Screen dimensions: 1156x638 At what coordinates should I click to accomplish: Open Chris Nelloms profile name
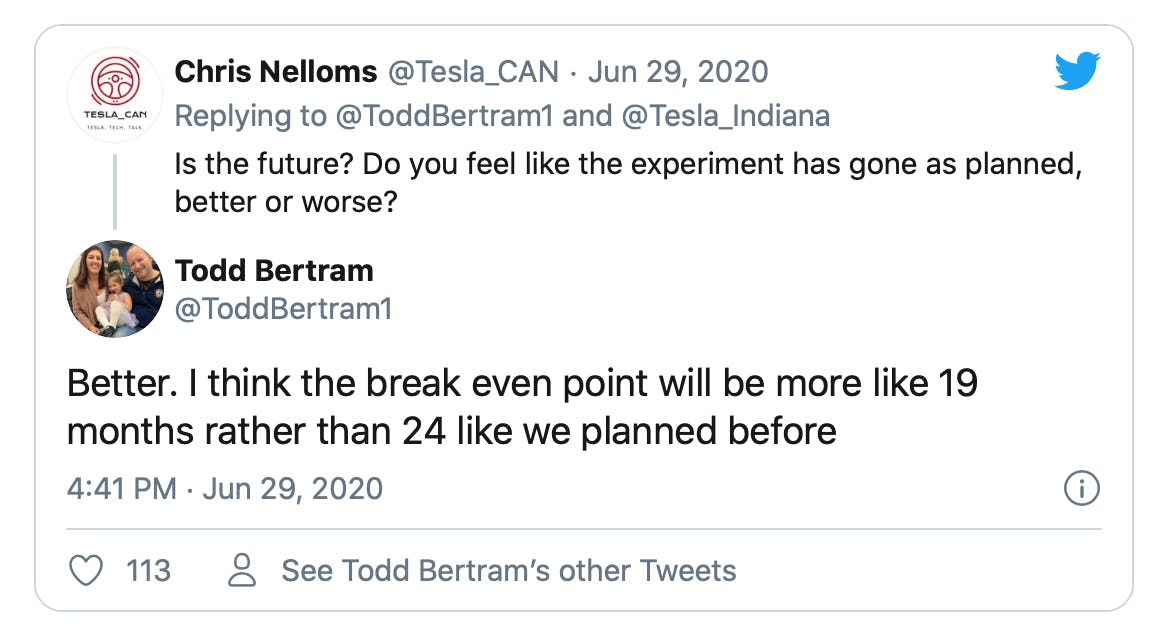click(276, 72)
